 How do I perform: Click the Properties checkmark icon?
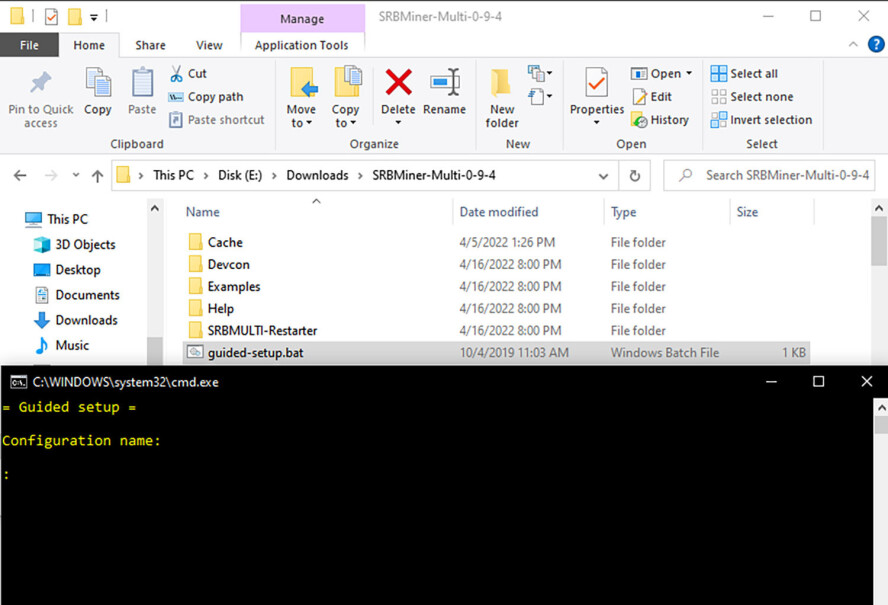tap(596, 83)
